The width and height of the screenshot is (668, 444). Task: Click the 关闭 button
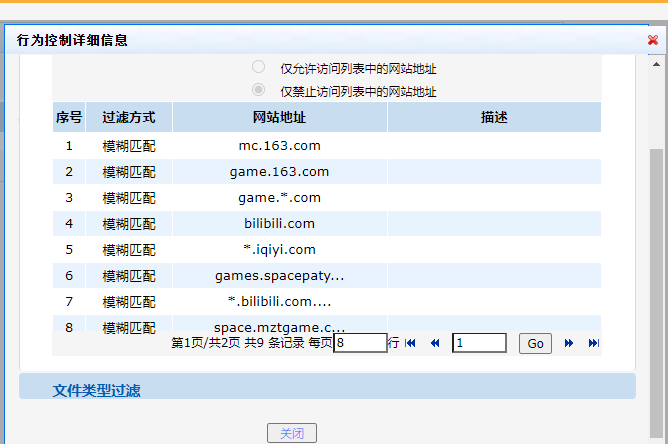click(x=292, y=433)
